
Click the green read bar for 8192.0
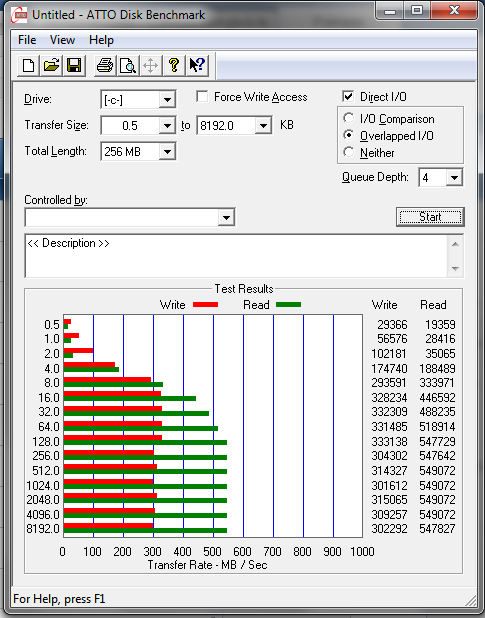coord(145,531)
